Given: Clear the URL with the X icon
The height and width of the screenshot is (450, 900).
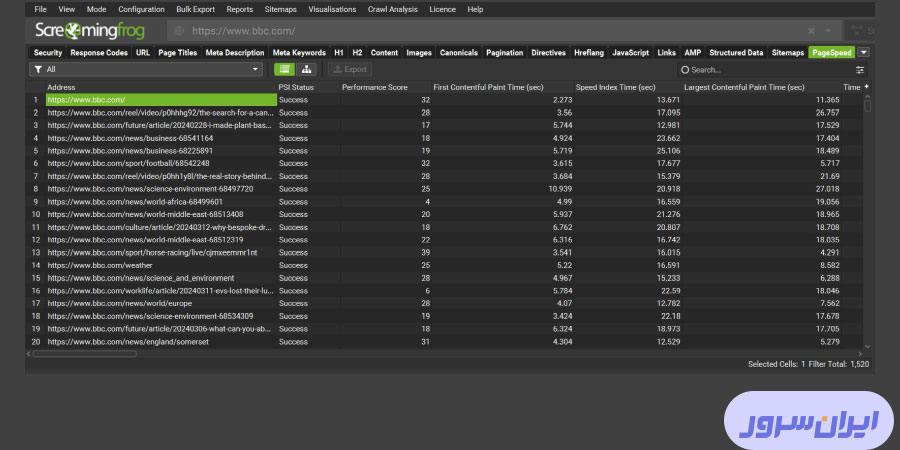Looking at the screenshot, I should [x=812, y=31].
